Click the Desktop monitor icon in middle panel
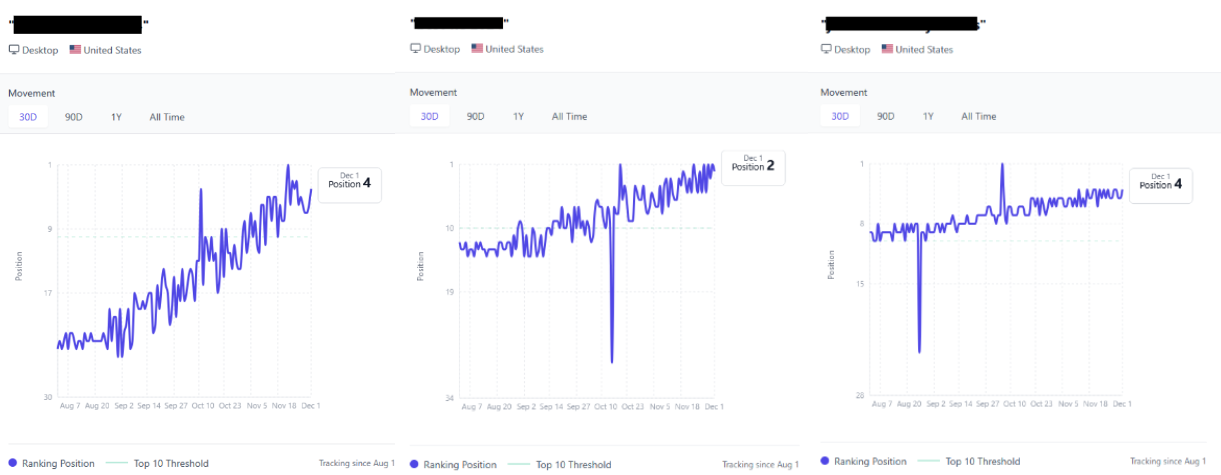 pyautogui.click(x=416, y=49)
